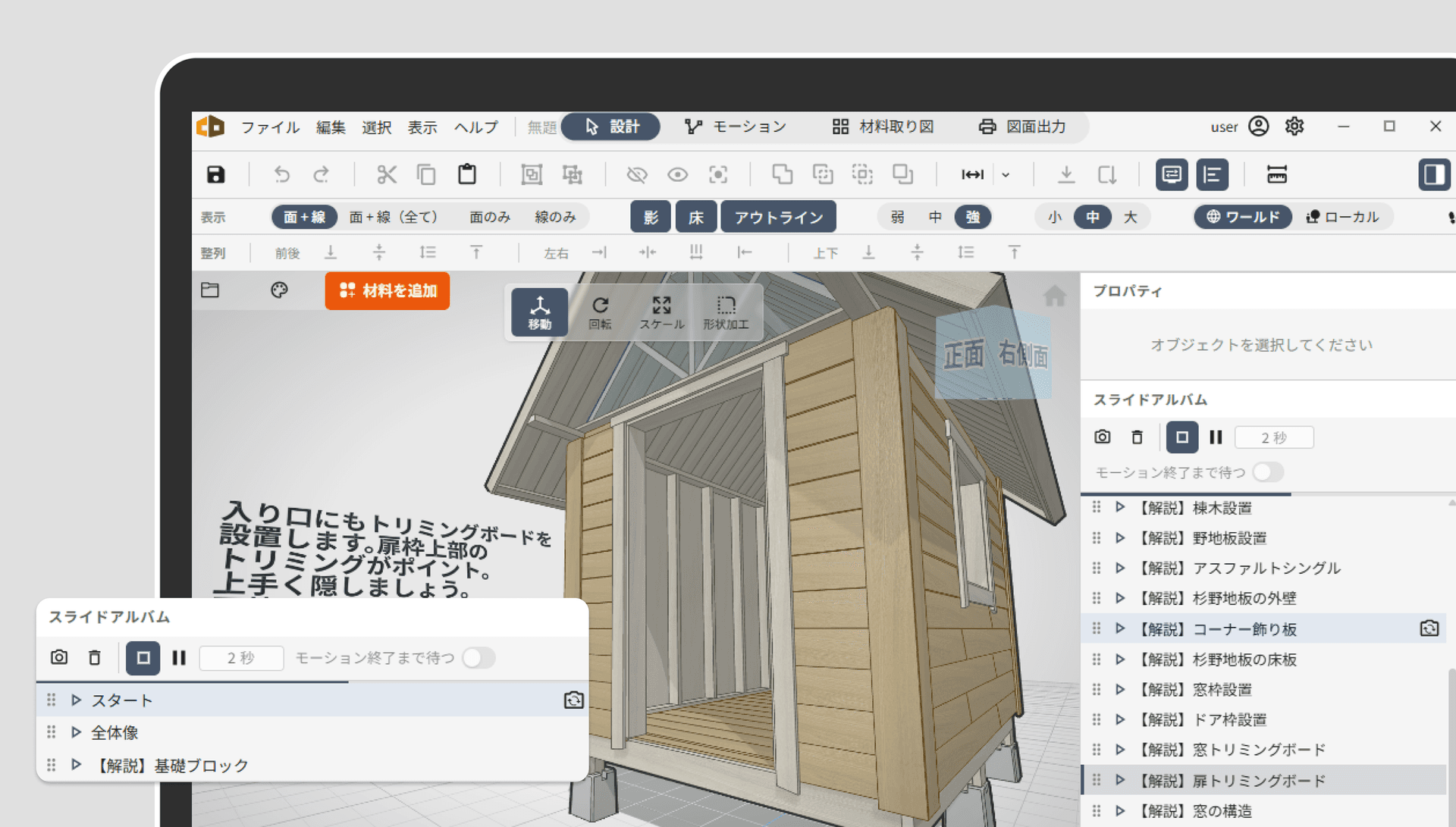Expand the 【解説】ドア枠設置 slide item
The width and height of the screenshot is (1456, 827).
(1120, 719)
